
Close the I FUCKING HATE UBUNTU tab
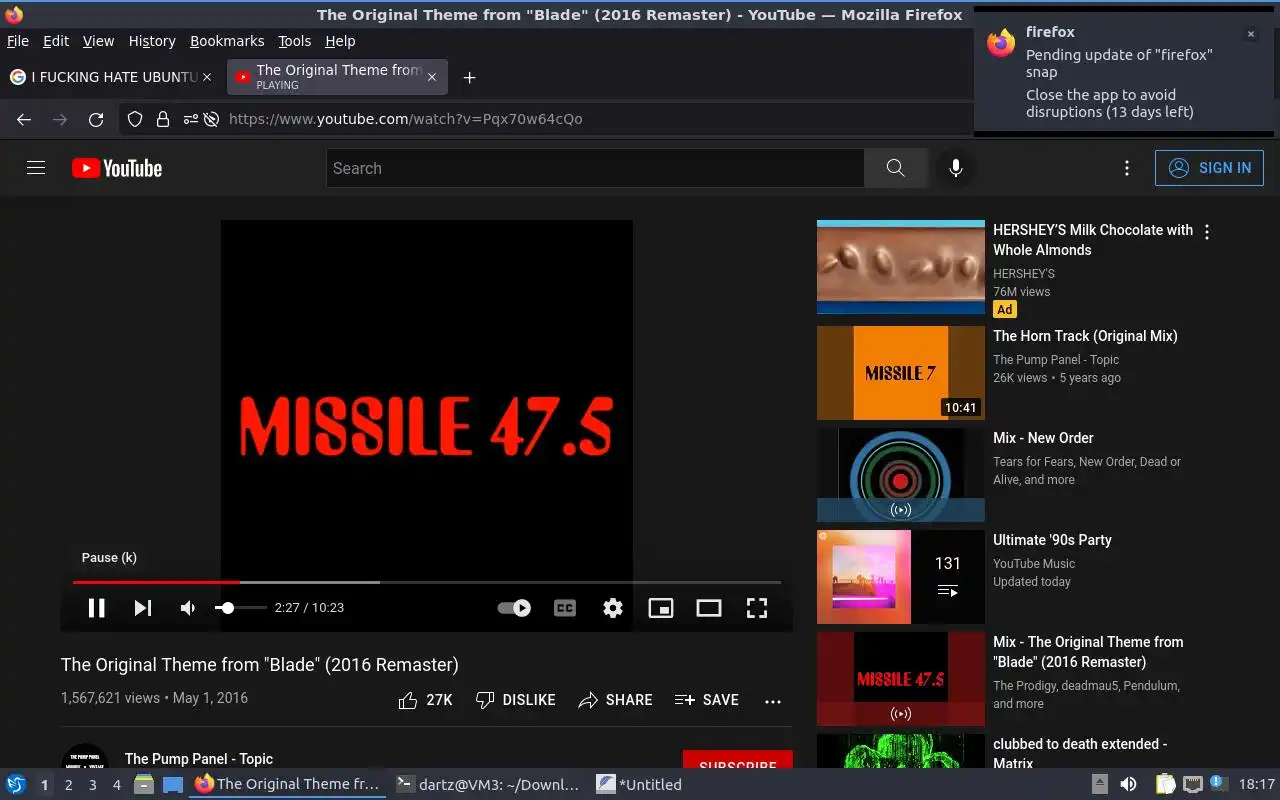coord(207,77)
